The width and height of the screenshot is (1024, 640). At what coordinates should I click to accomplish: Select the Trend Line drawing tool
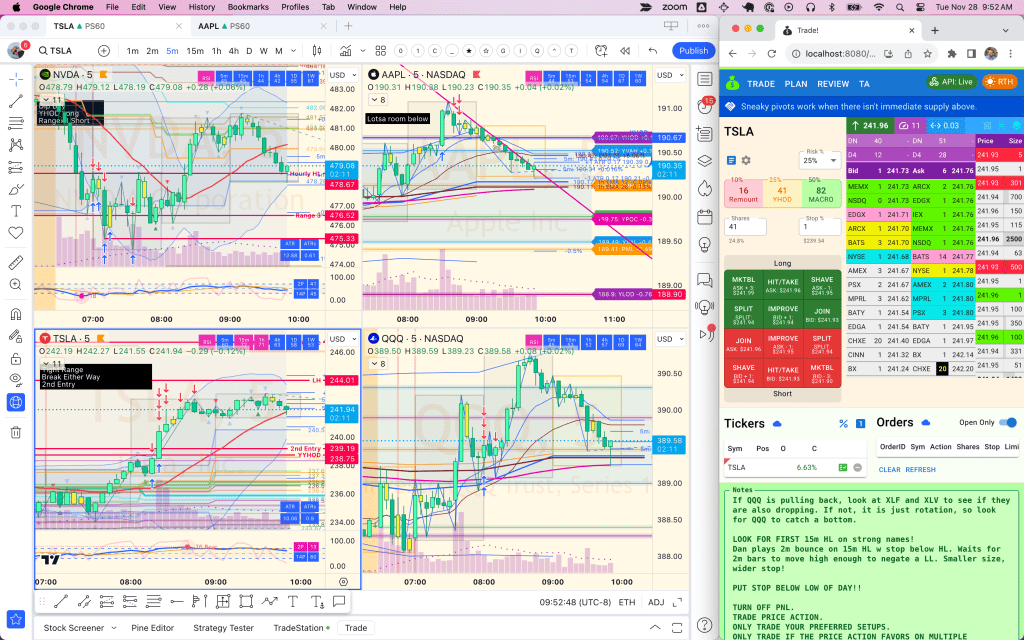pos(14,100)
